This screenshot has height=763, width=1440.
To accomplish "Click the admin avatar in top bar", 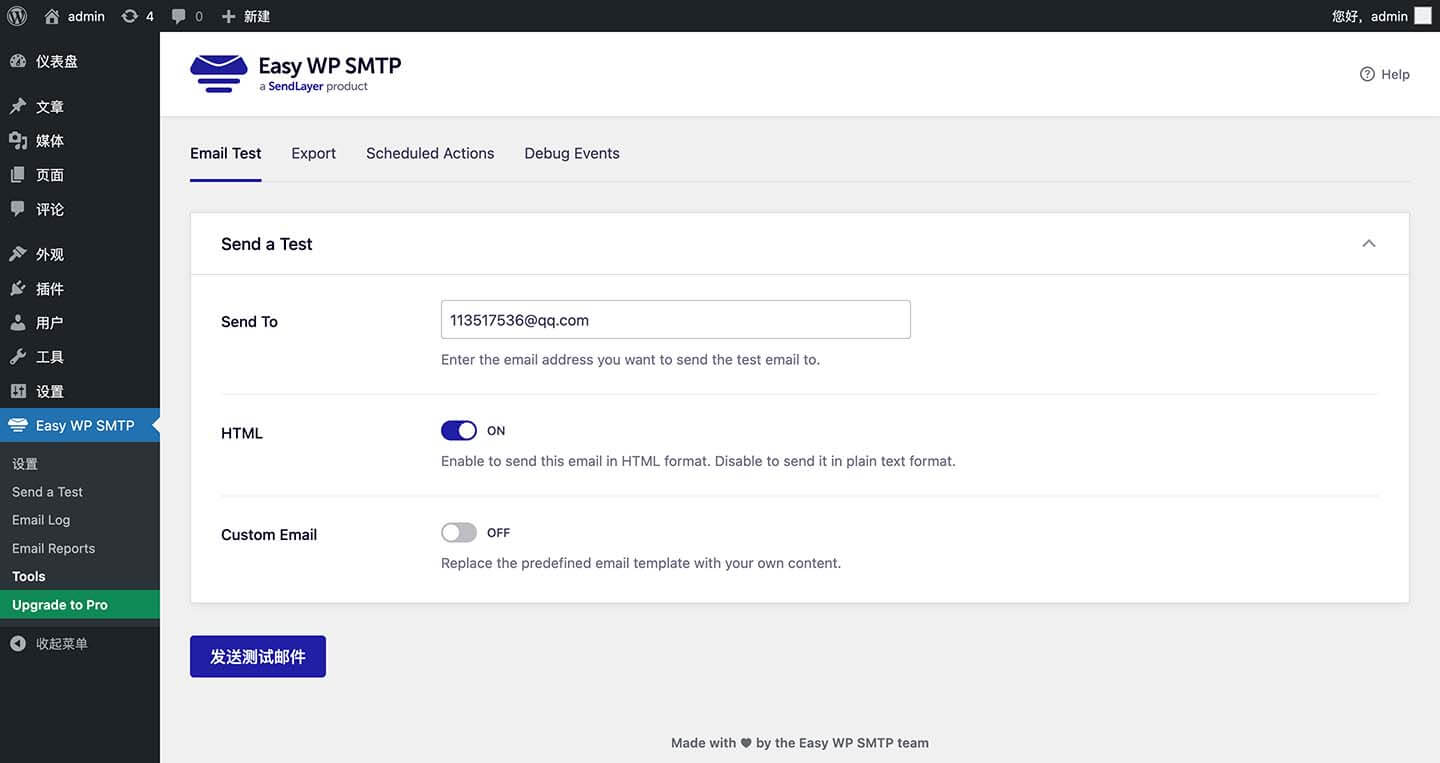I will 1422,16.
